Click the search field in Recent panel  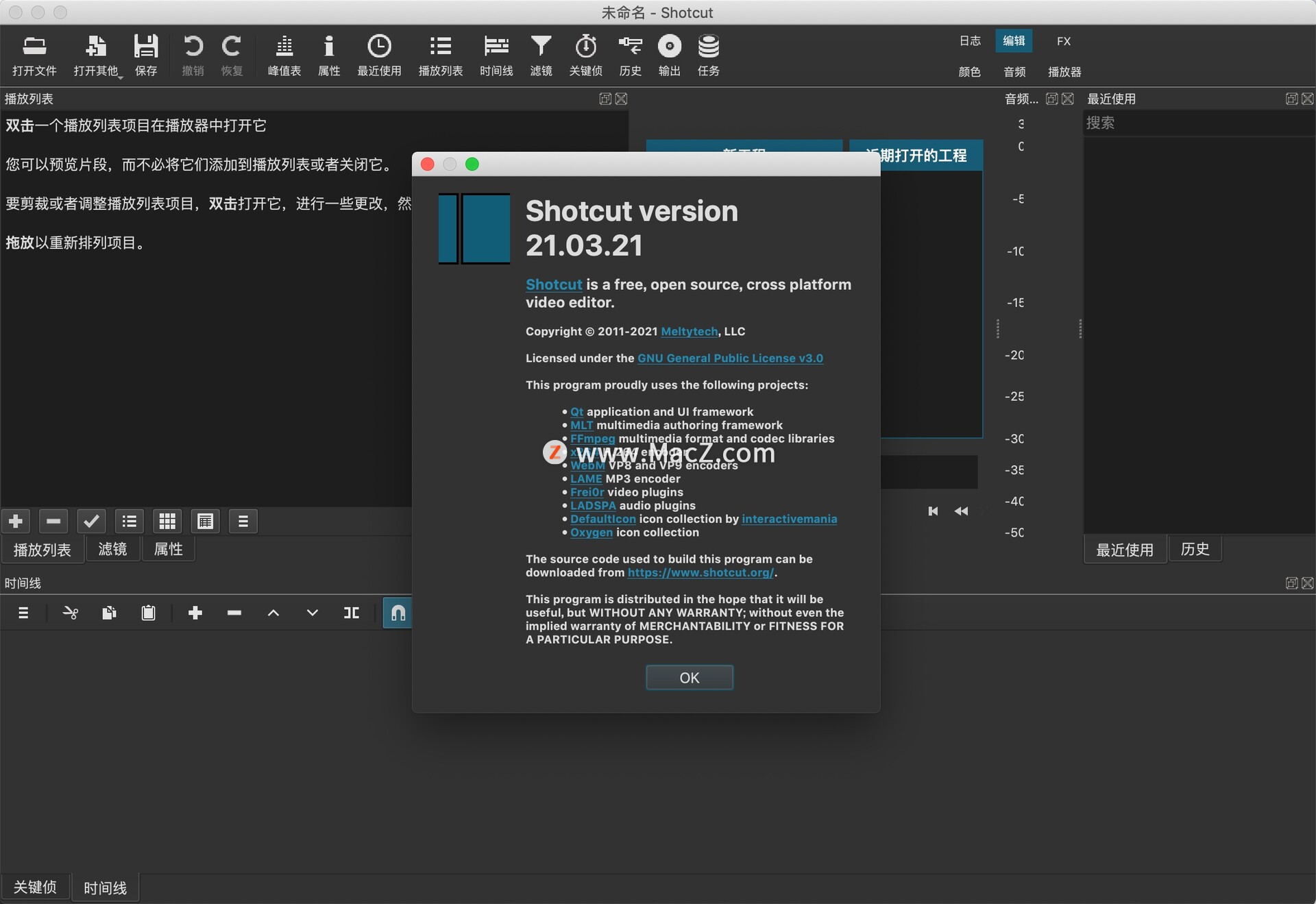point(1198,123)
